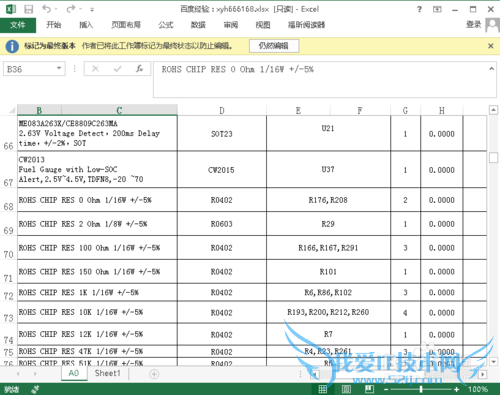
Task: Select row 68 header
Action: point(8,200)
